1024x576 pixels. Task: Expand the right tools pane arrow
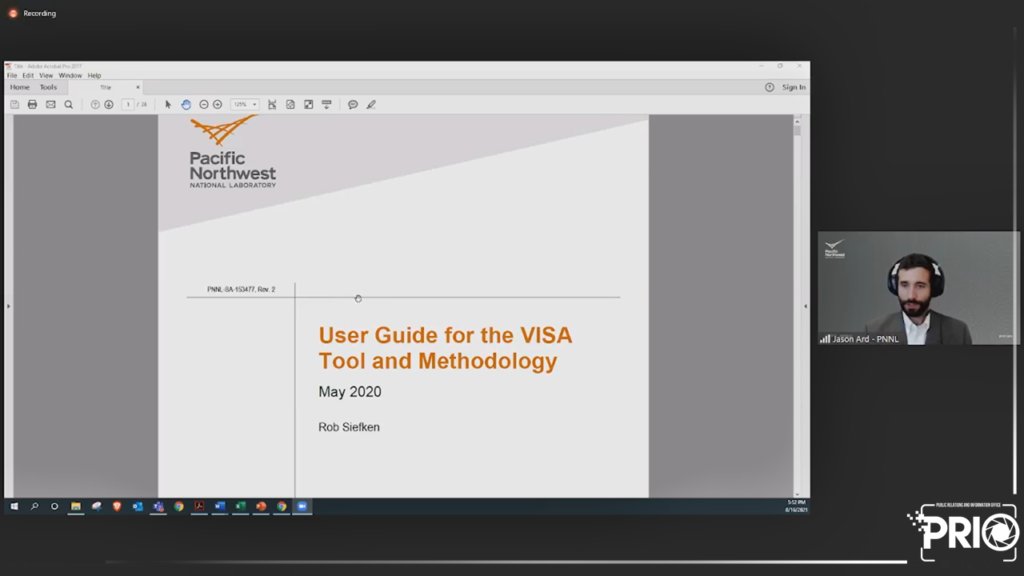[805, 306]
